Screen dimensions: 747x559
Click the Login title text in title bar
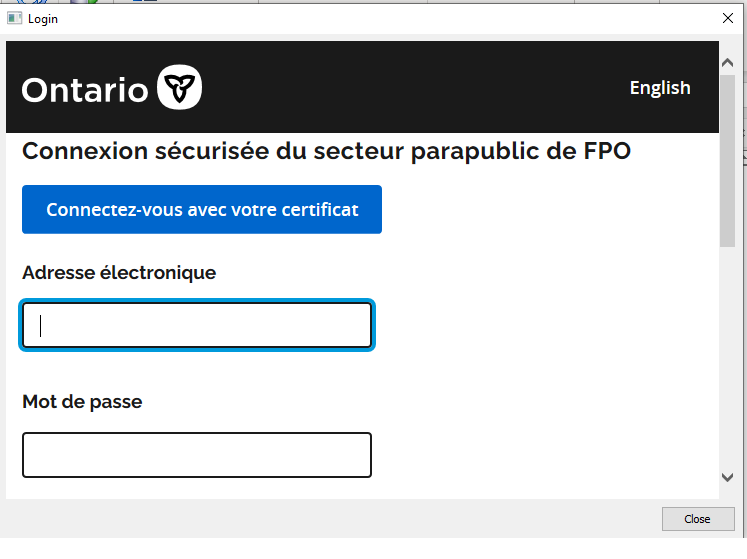(43, 19)
